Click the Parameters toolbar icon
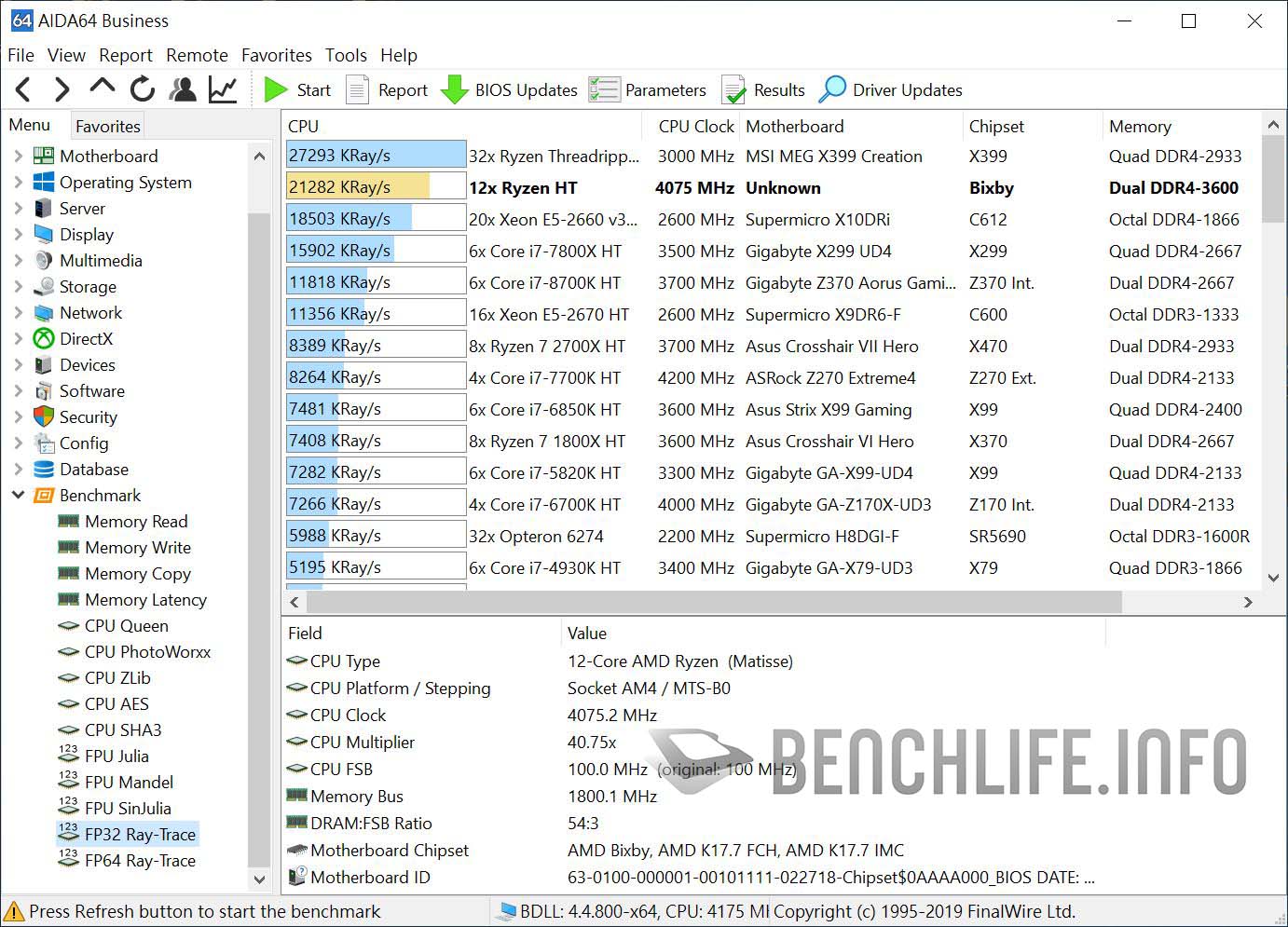Screen dimensions: 1288x927 pyautogui.click(x=604, y=89)
